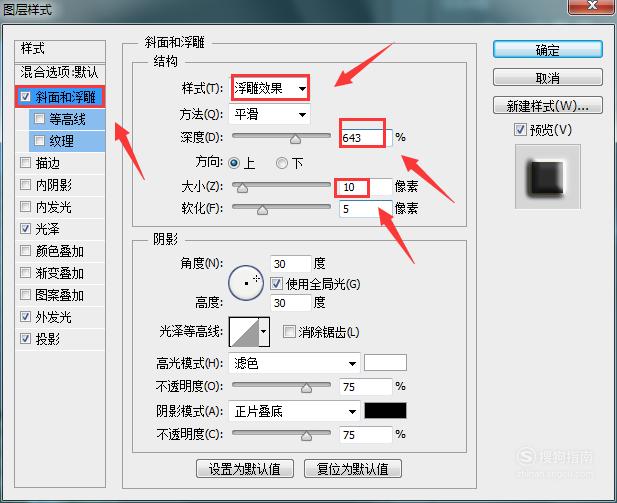The width and height of the screenshot is (617, 503).
Task: Enable the 内阴影 checkbox
Action: (x=26, y=185)
